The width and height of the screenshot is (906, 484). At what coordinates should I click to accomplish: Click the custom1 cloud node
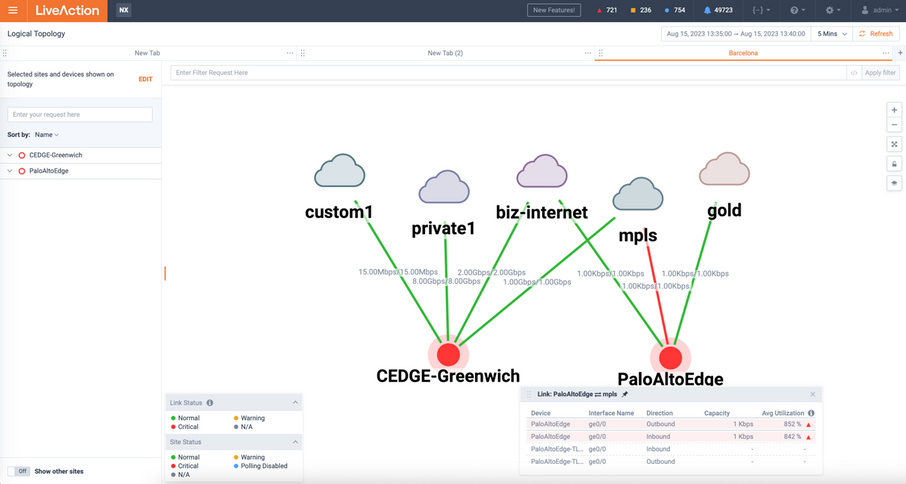point(340,171)
